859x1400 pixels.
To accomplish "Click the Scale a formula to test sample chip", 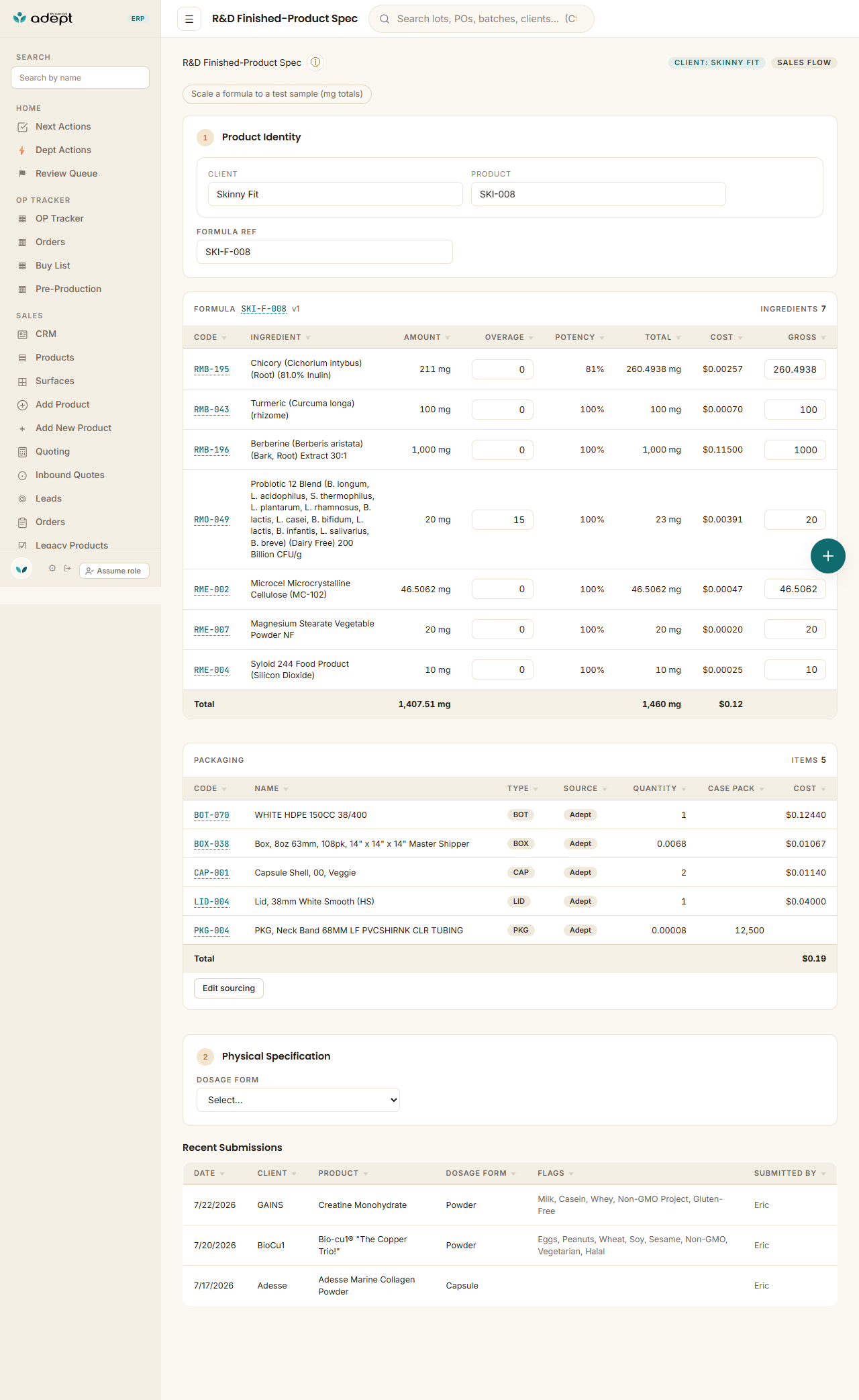I will [x=277, y=94].
